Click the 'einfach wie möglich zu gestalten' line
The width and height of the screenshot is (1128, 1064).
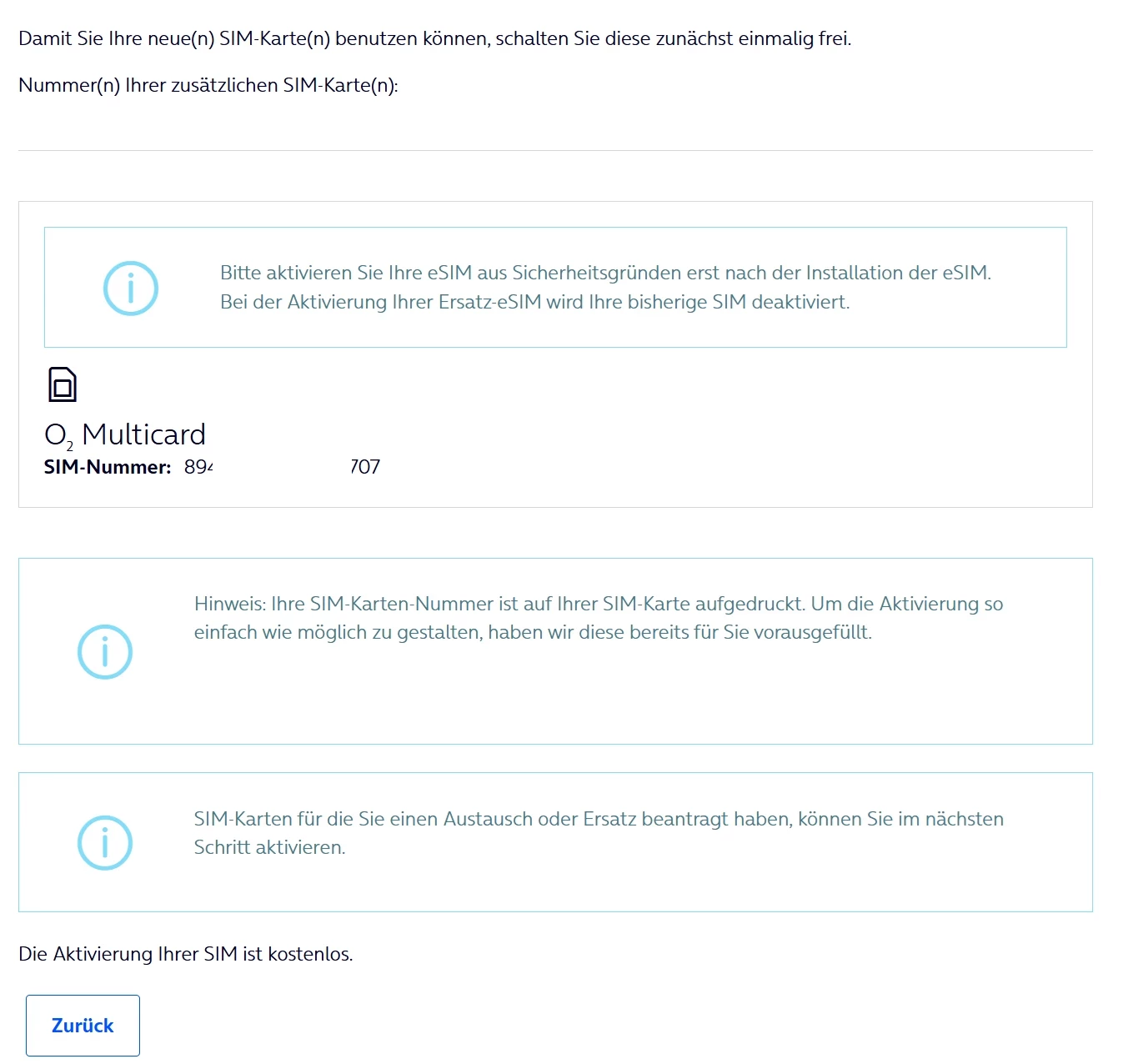pos(533,632)
